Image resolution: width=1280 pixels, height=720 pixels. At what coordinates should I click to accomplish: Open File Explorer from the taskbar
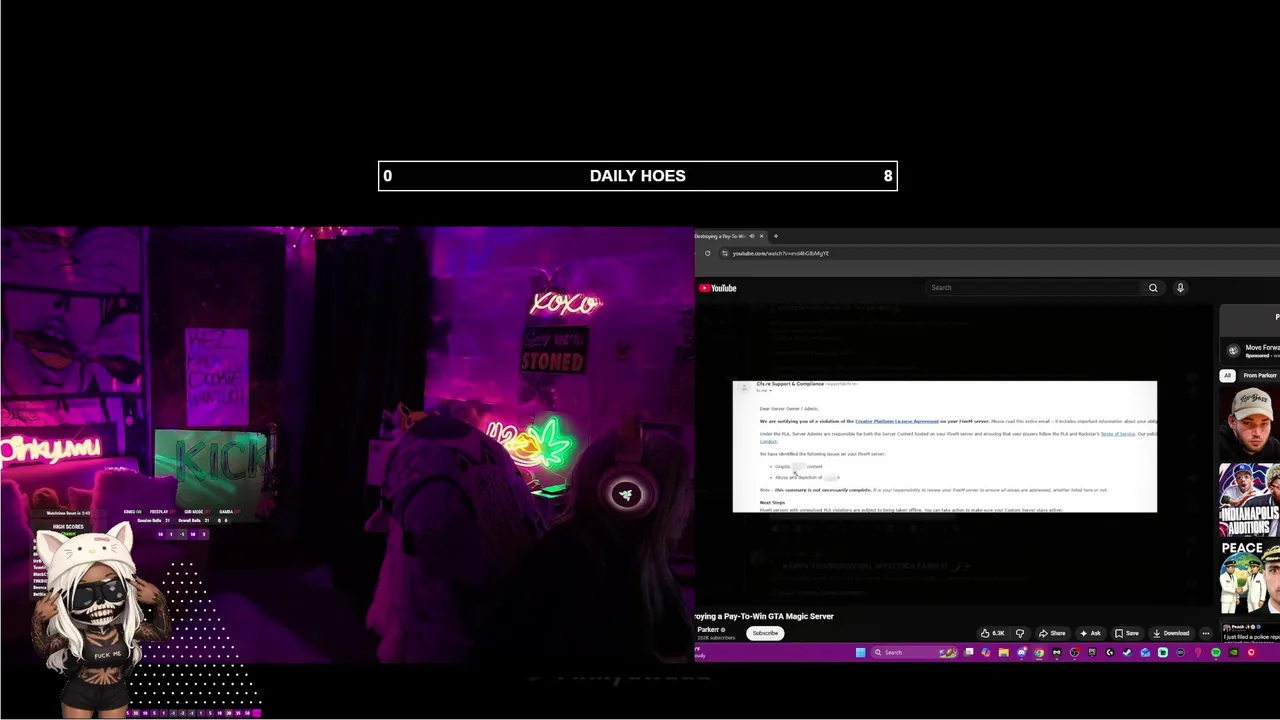tap(1004, 653)
